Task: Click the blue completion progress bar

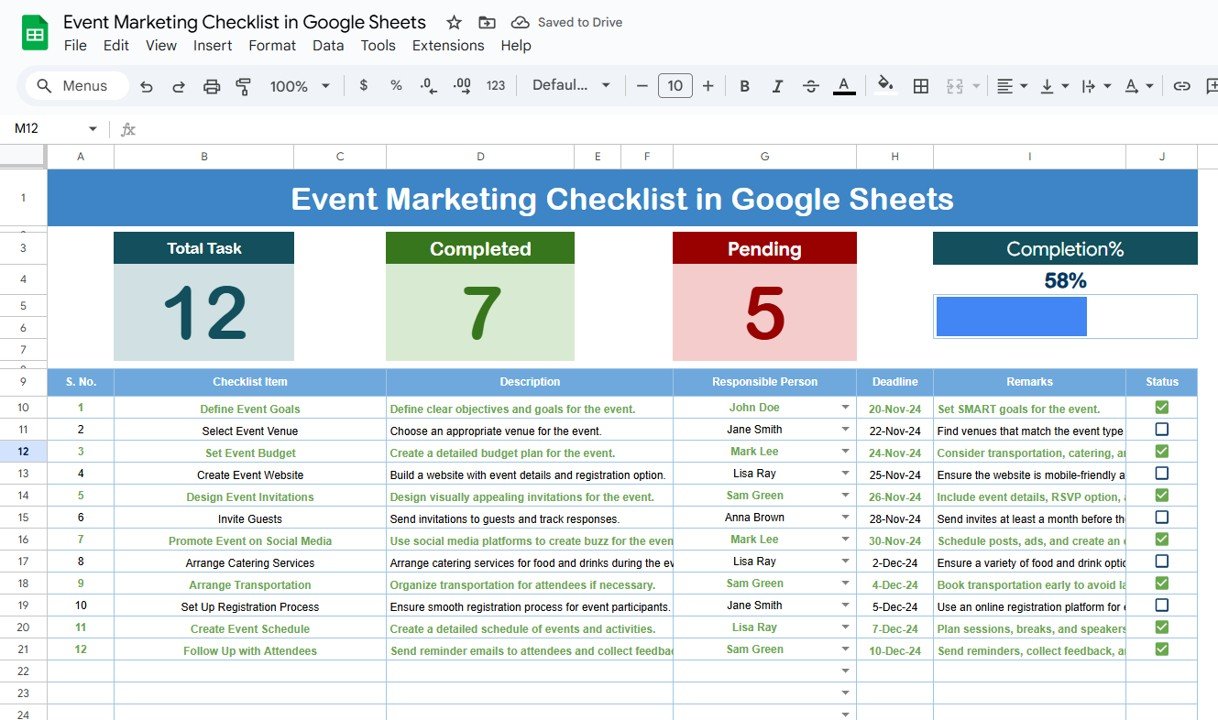Action: coord(1011,317)
